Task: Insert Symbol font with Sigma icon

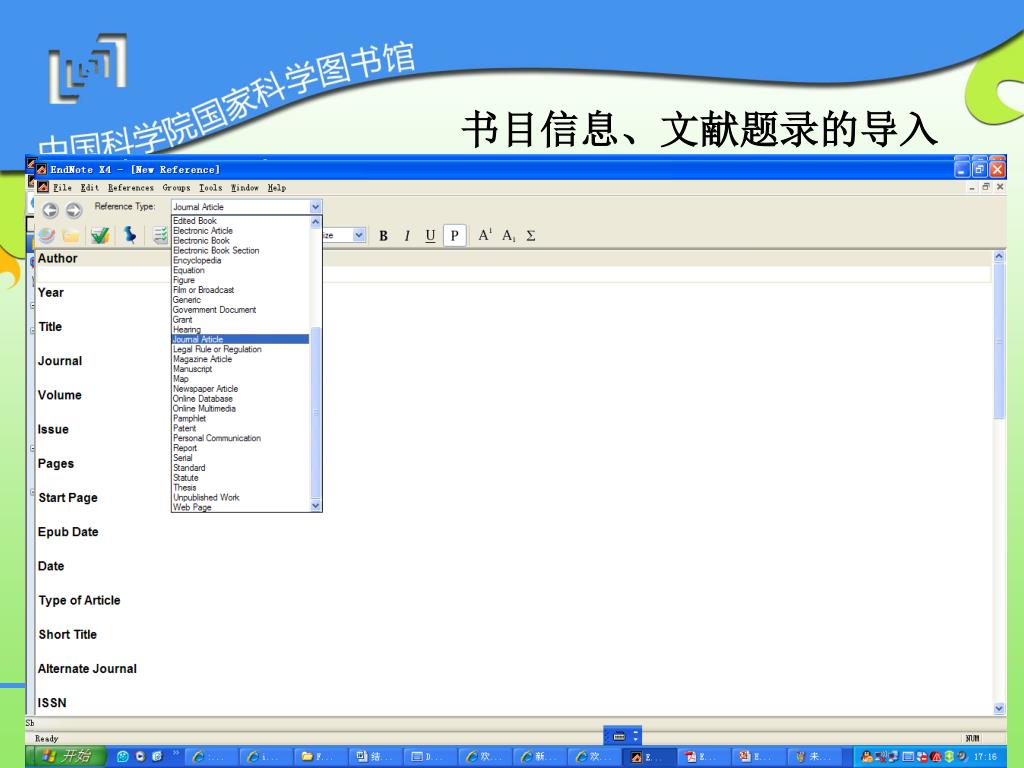Action: [531, 236]
